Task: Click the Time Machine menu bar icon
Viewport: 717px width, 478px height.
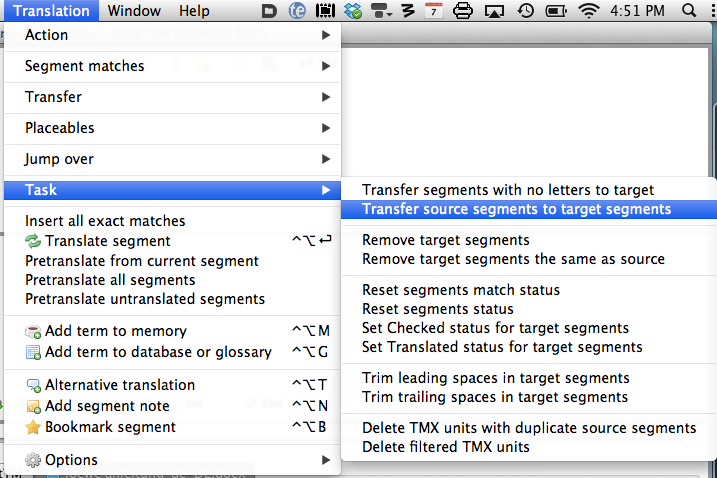Action: (x=526, y=11)
